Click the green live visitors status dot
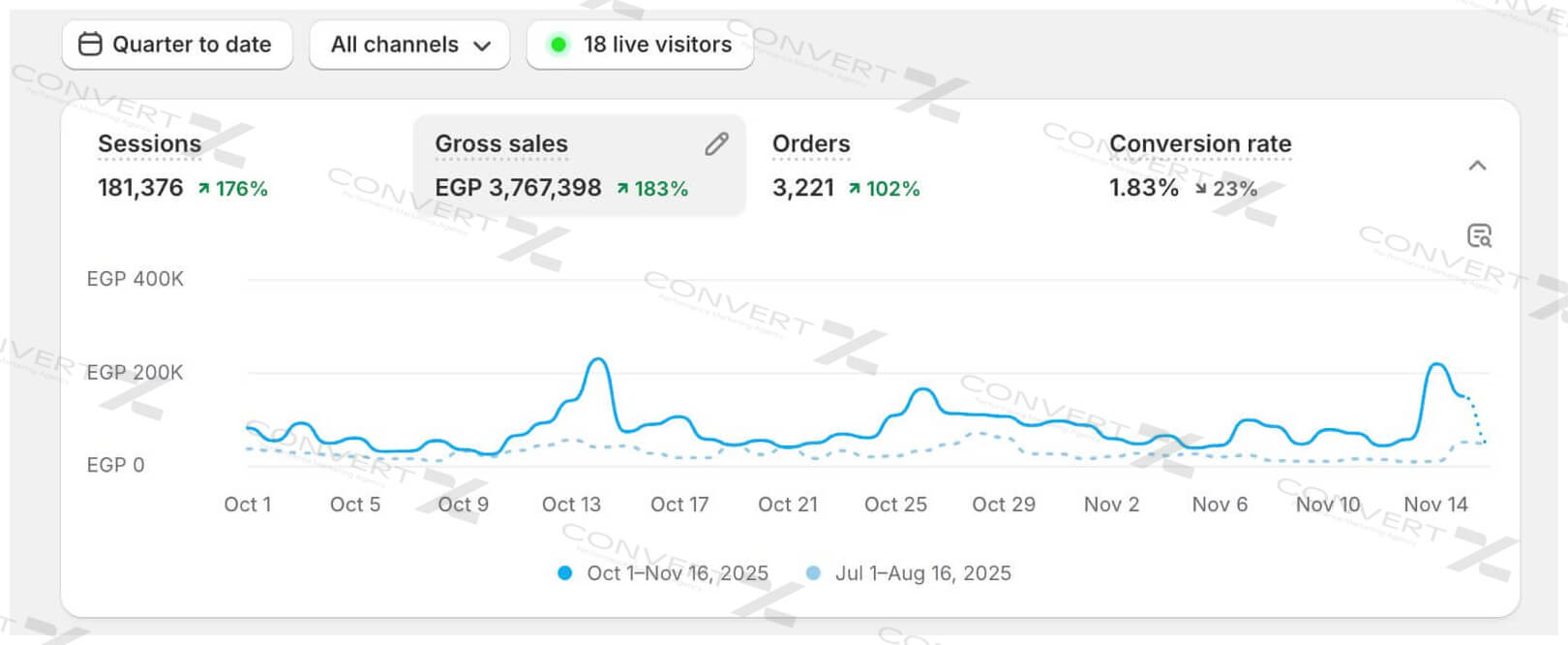 click(558, 45)
